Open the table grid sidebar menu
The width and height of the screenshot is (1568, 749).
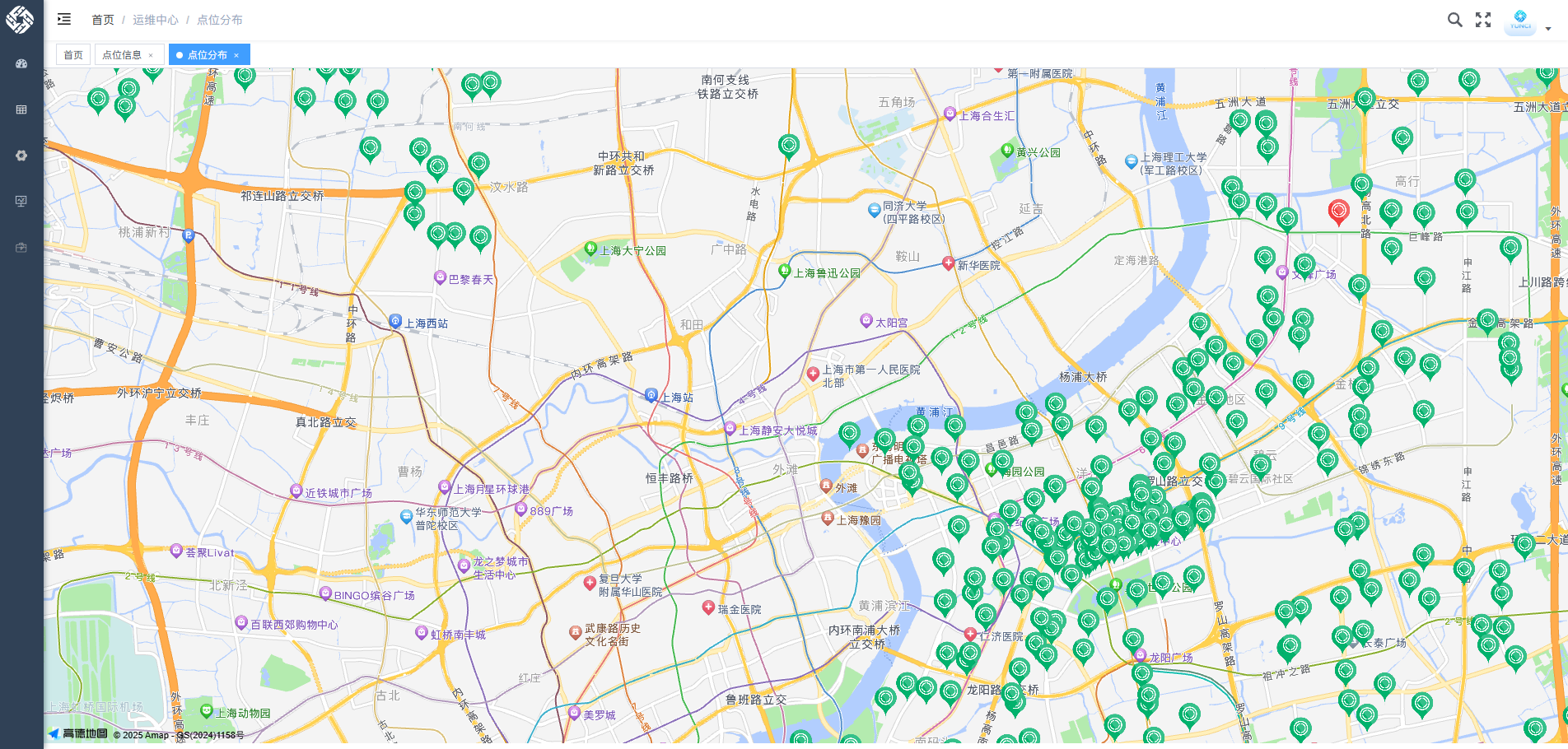21,109
